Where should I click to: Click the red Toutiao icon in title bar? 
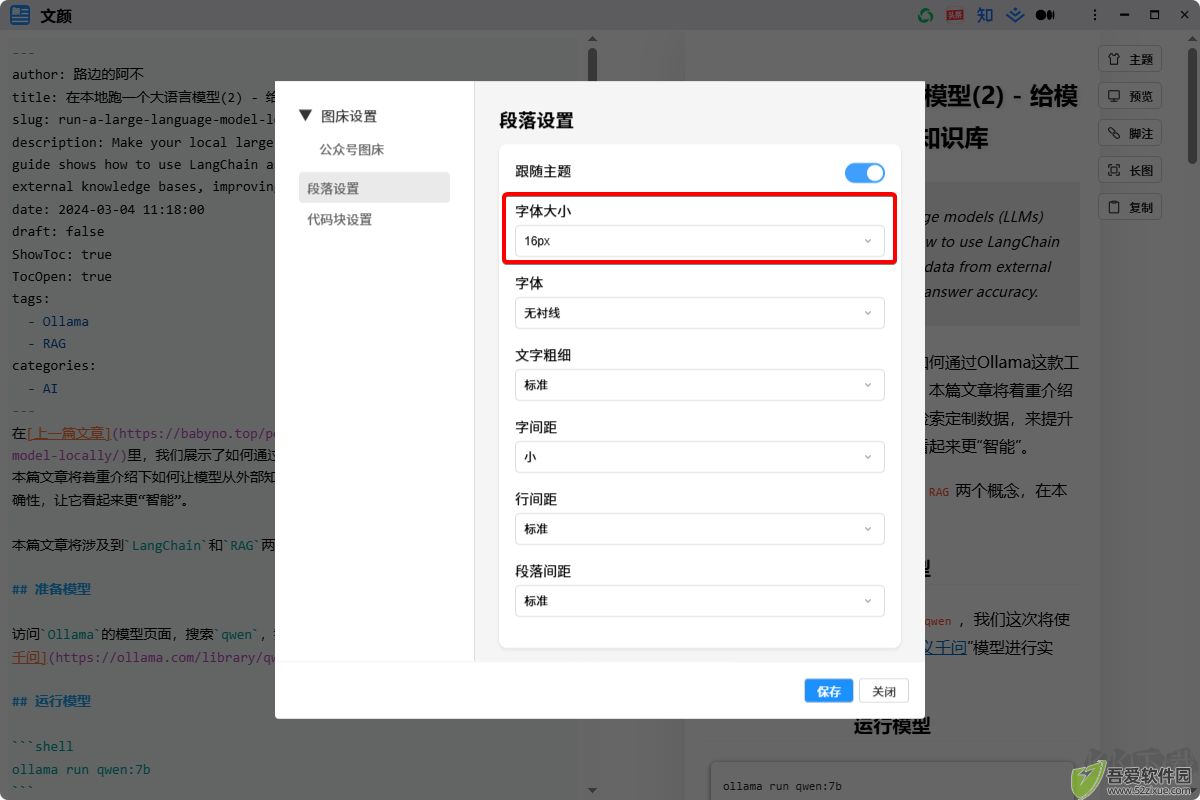pyautogui.click(x=955, y=15)
